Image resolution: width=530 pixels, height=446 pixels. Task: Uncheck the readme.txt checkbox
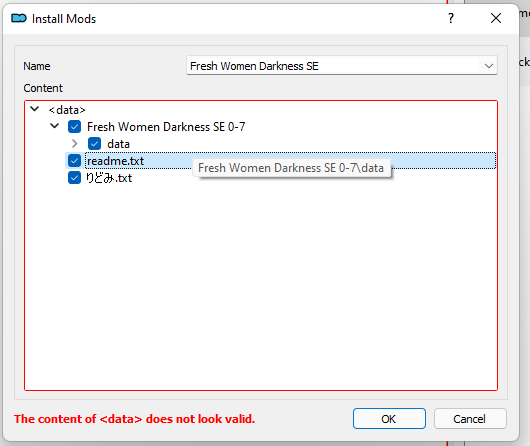tap(74, 161)
